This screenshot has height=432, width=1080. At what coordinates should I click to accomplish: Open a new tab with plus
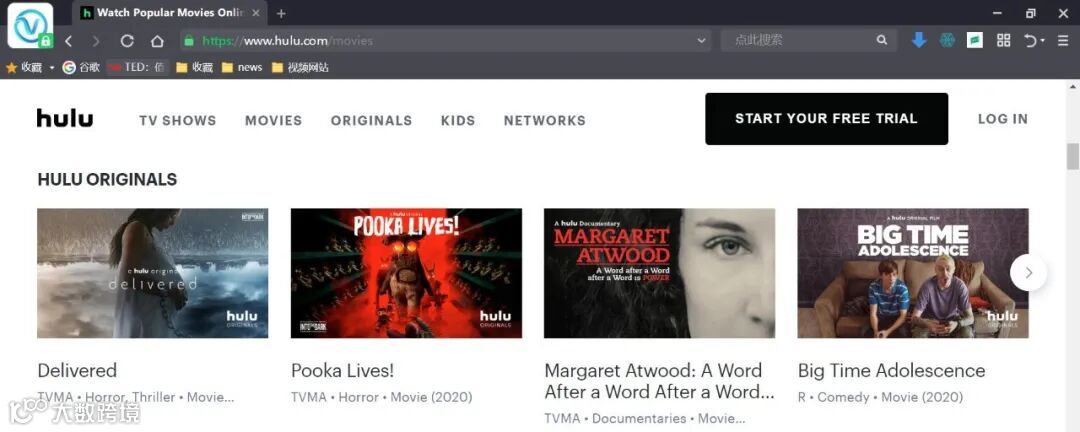click(x=281, y=13)
